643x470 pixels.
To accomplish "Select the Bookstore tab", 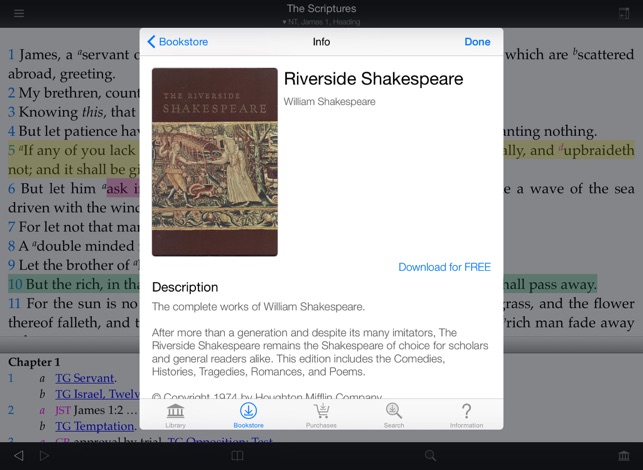I will coord(248,414).
